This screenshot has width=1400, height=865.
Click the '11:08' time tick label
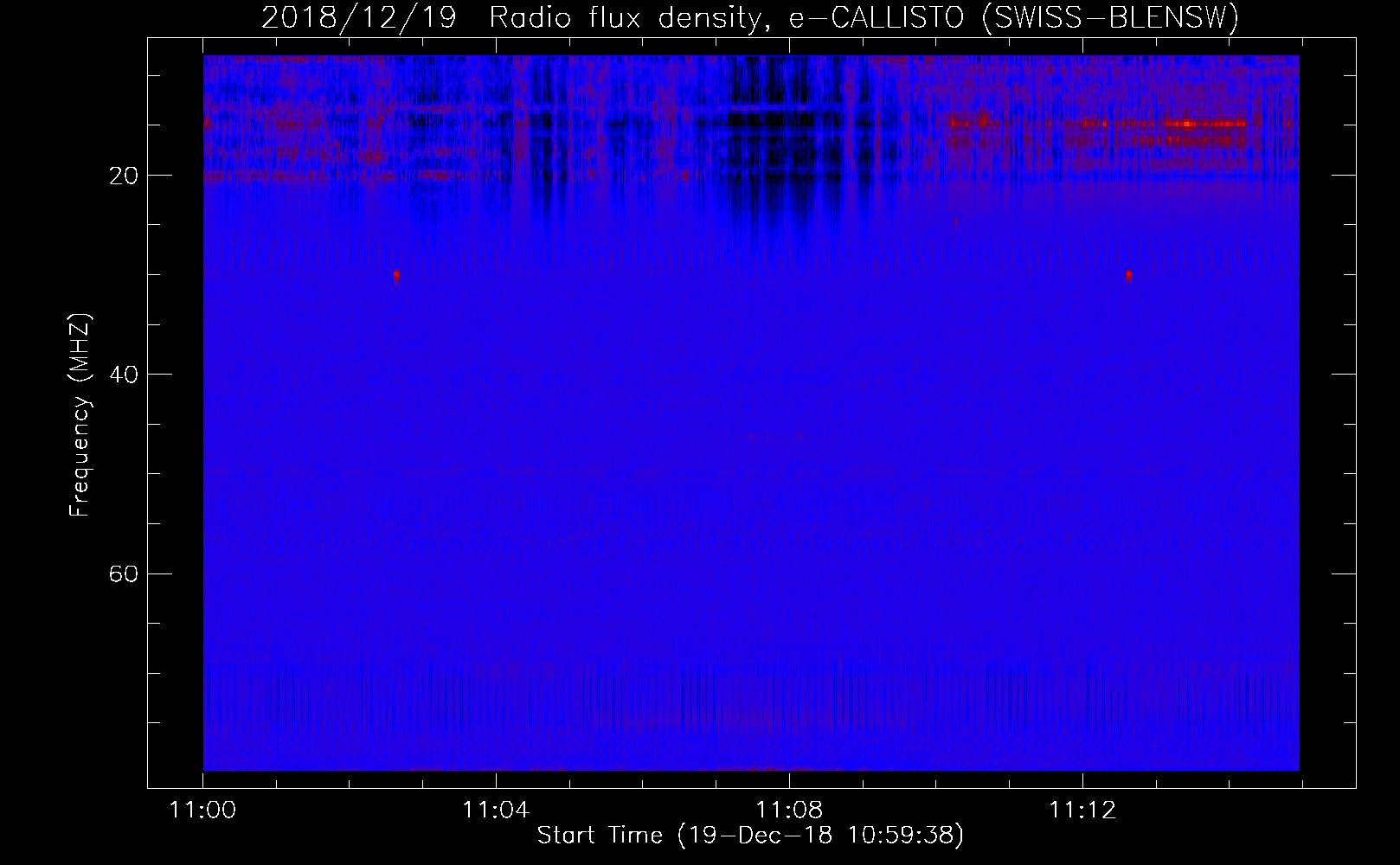(x=789, y=811)
